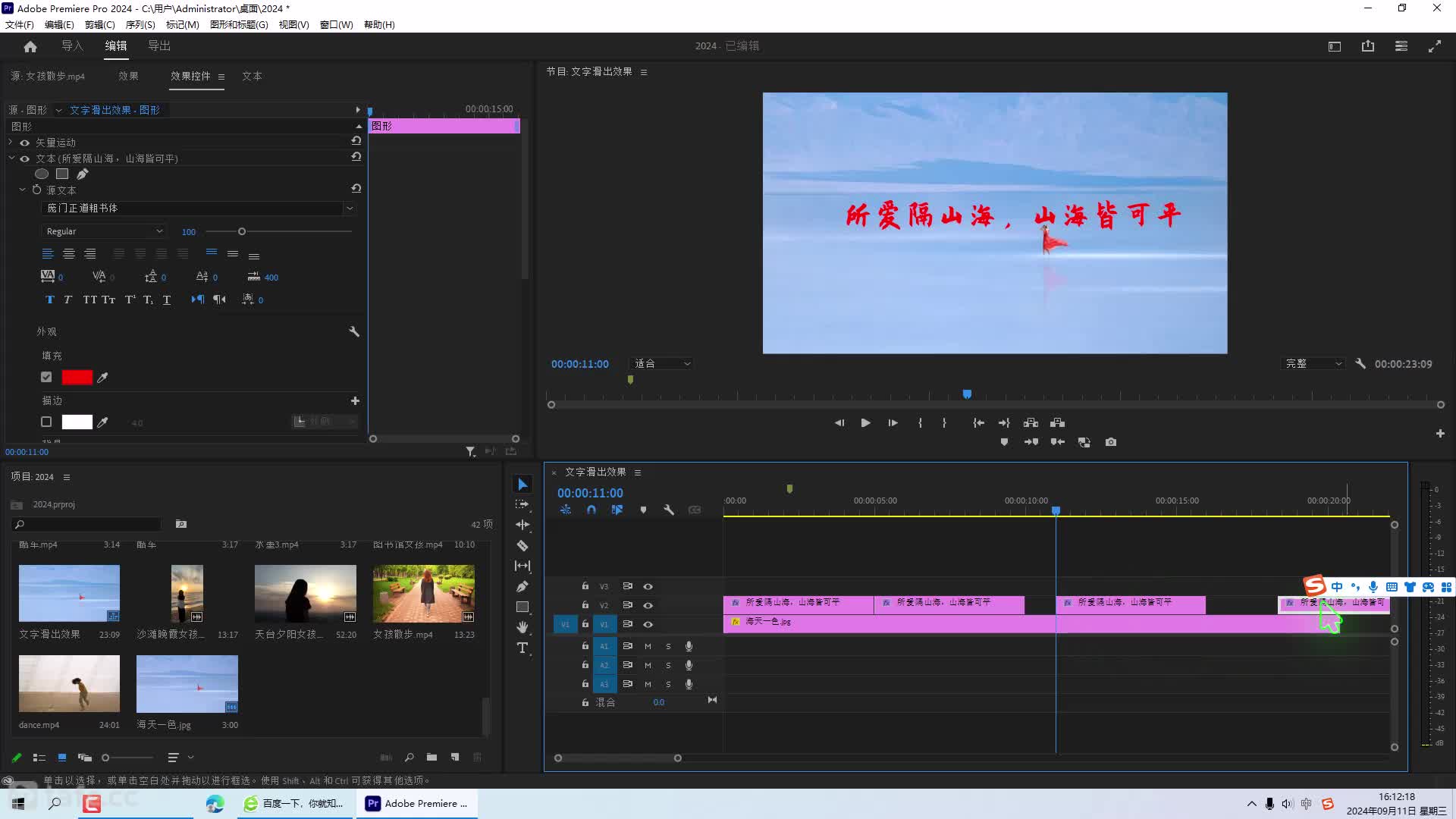The width and height of the screenshot is (1456, 819).
Task: Click Go to Out point button
Action: [x=1004, y=422]
